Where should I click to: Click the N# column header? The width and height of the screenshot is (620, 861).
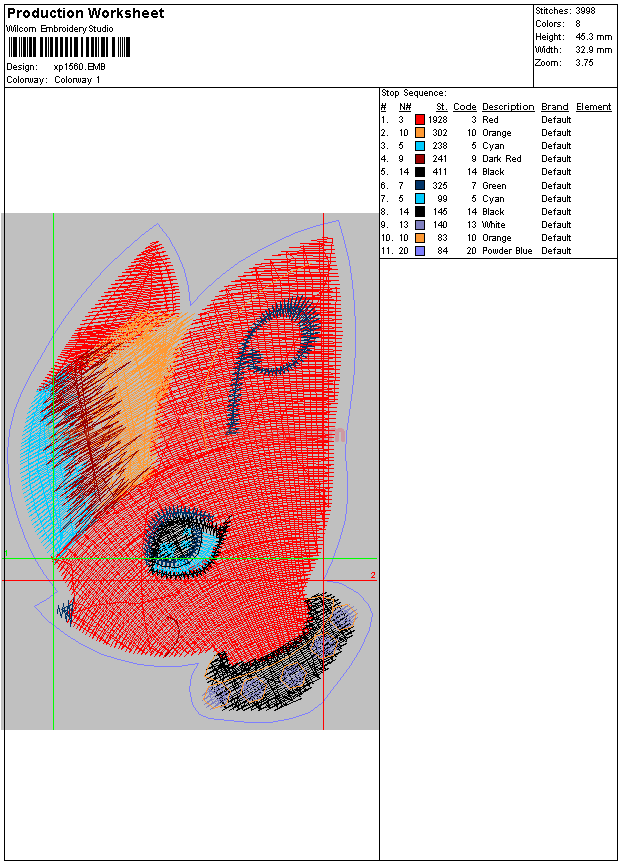point(405,107)
